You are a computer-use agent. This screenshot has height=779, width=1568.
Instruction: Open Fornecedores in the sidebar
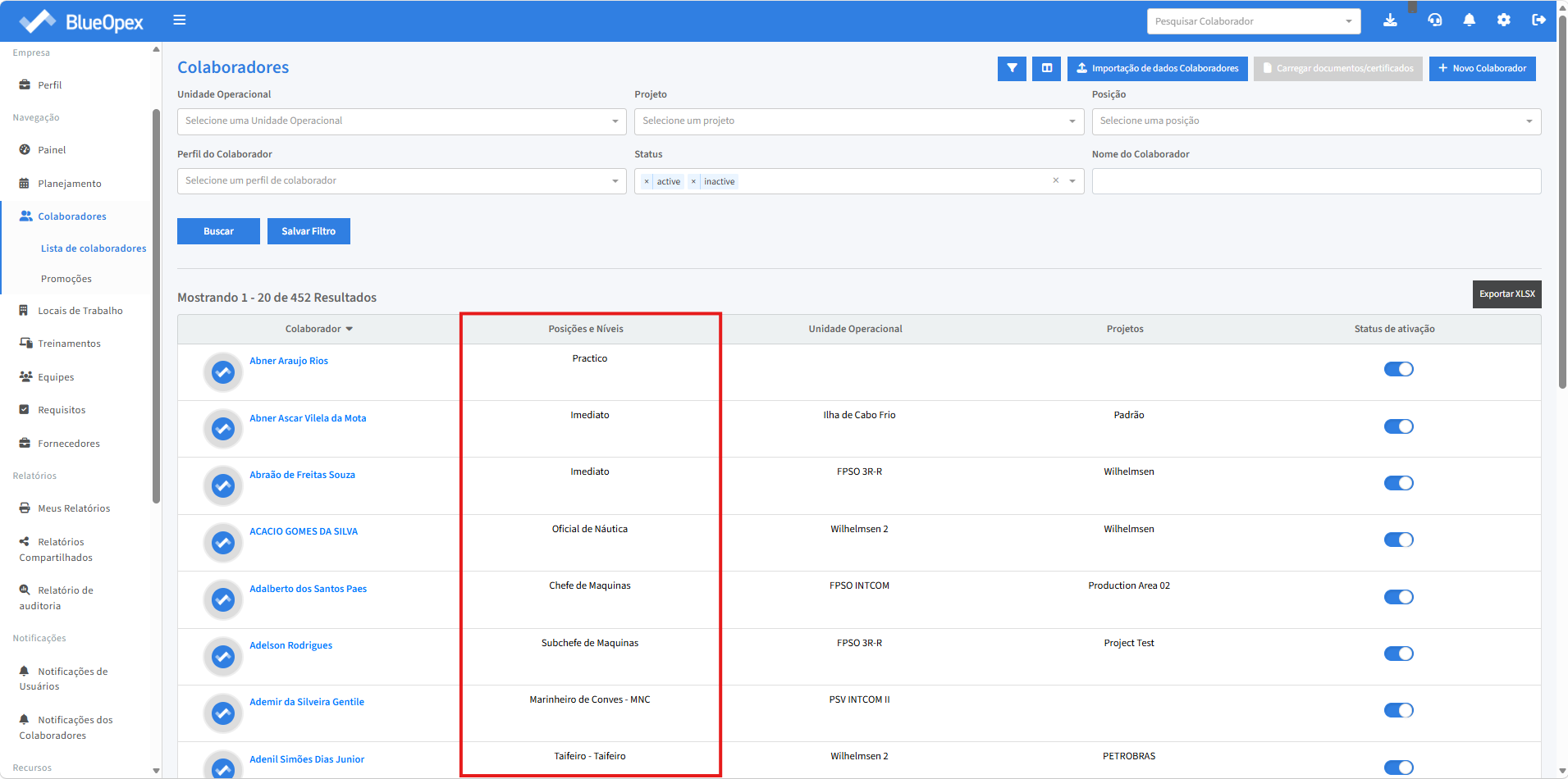(x=69, y=444)
